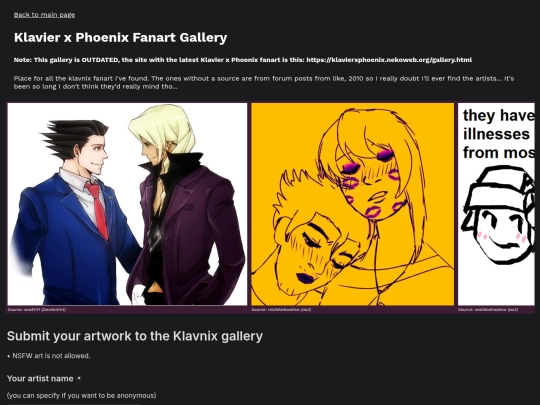Click the Klavier x Phoenix Fanart Gallery title
540x405 pixels.
click(x=121, y=37)
